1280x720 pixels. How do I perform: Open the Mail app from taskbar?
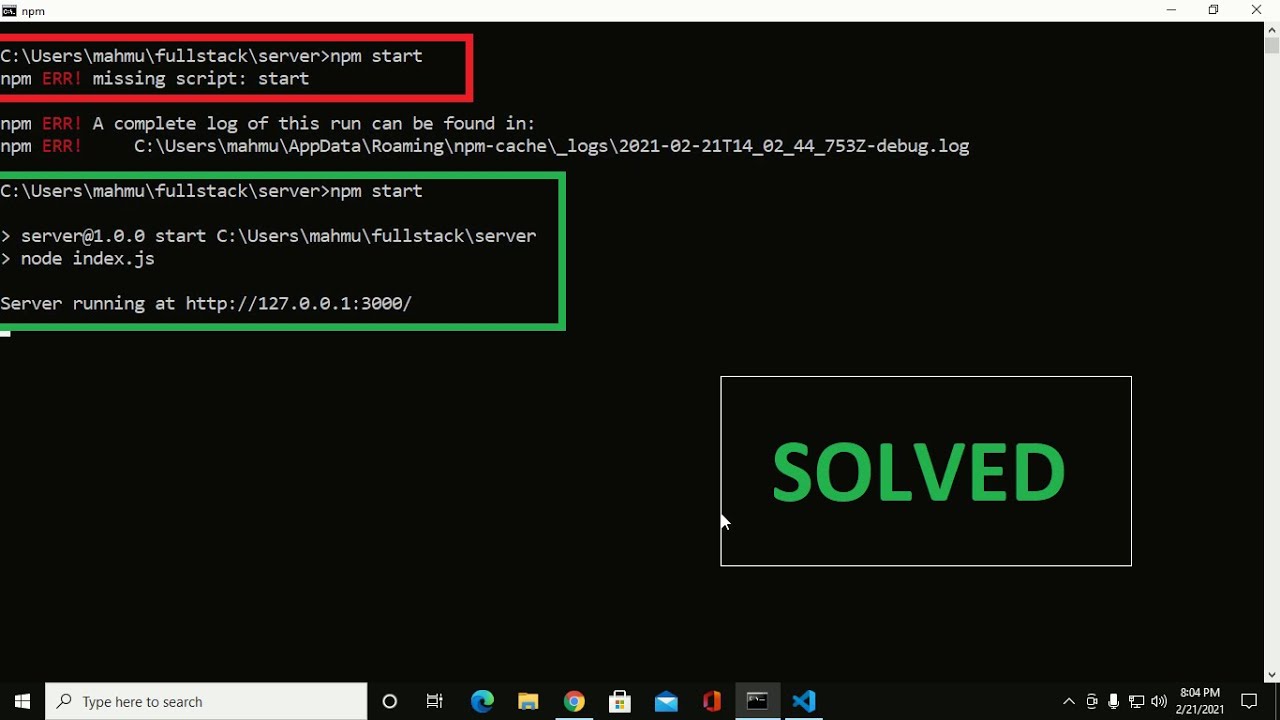pyautogui.click(x=666, y=701)
